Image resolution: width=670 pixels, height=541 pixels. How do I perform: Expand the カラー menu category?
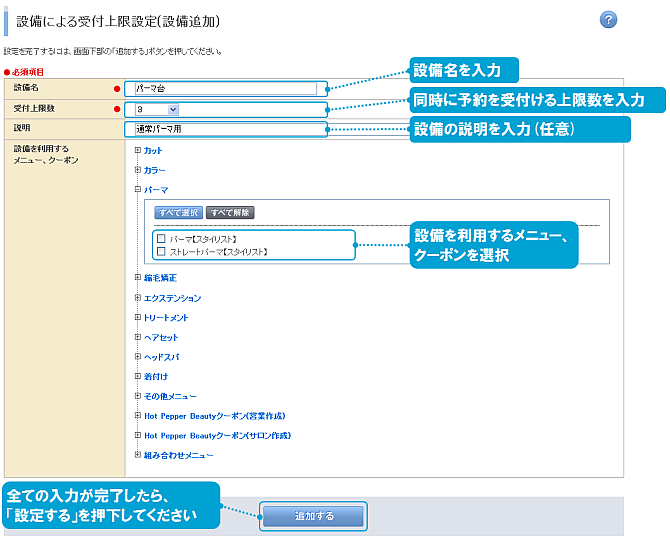click(x=138, y=170)
